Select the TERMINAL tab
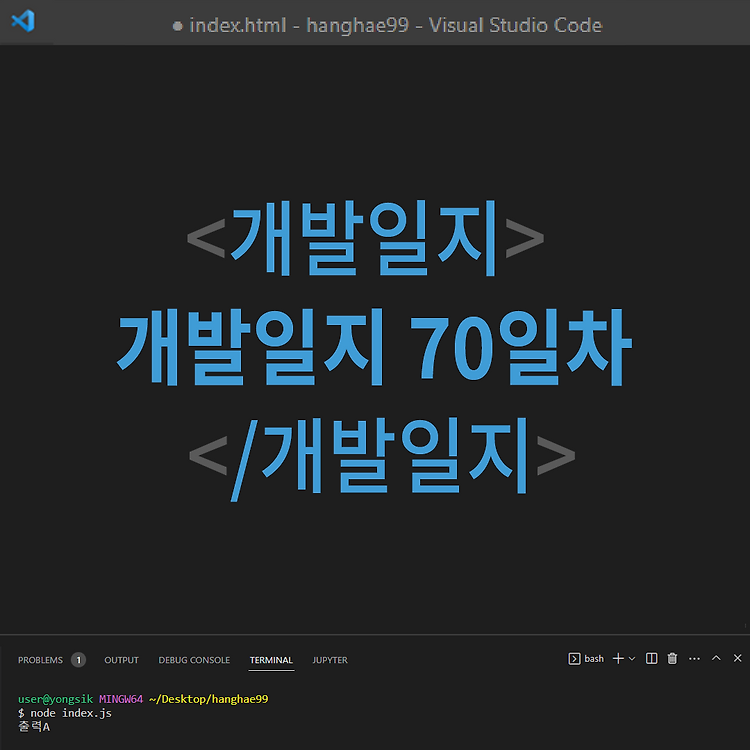Screen dimensions: 750x750 click(271, 660)
